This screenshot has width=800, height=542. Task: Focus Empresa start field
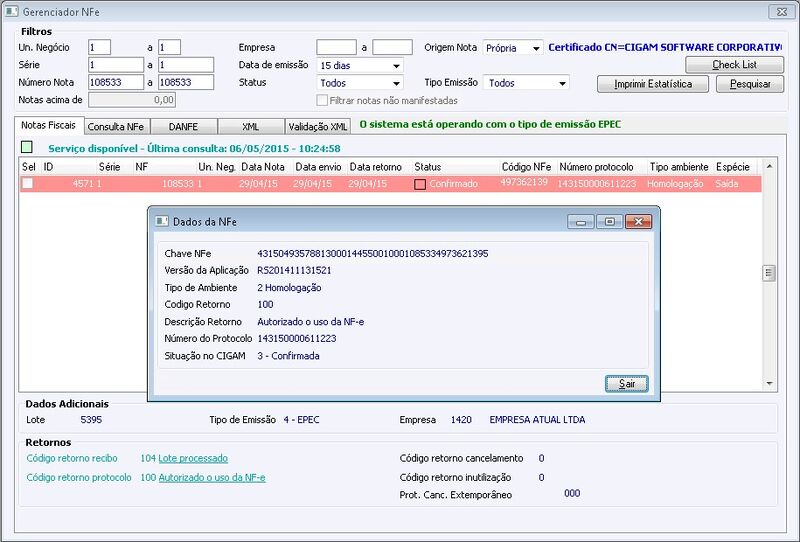pyautogui.click(x=337, y=47)
